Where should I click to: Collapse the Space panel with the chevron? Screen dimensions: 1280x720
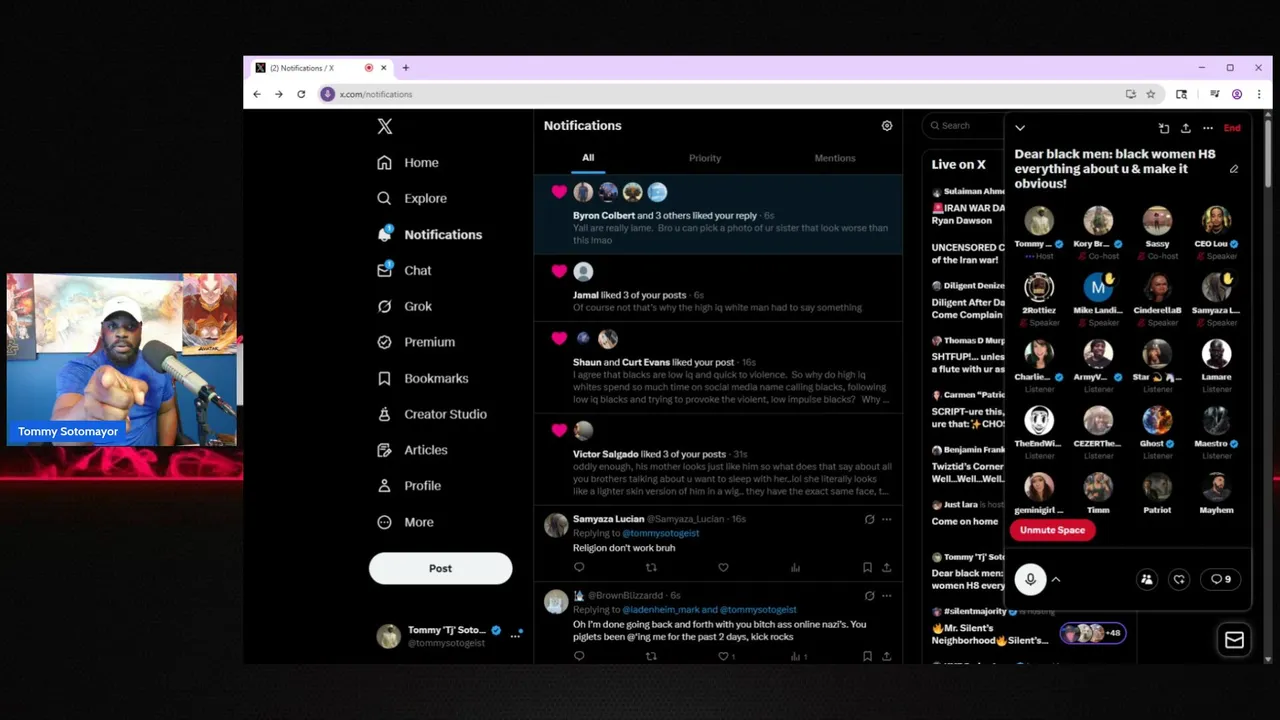(x=1020, y=128)
